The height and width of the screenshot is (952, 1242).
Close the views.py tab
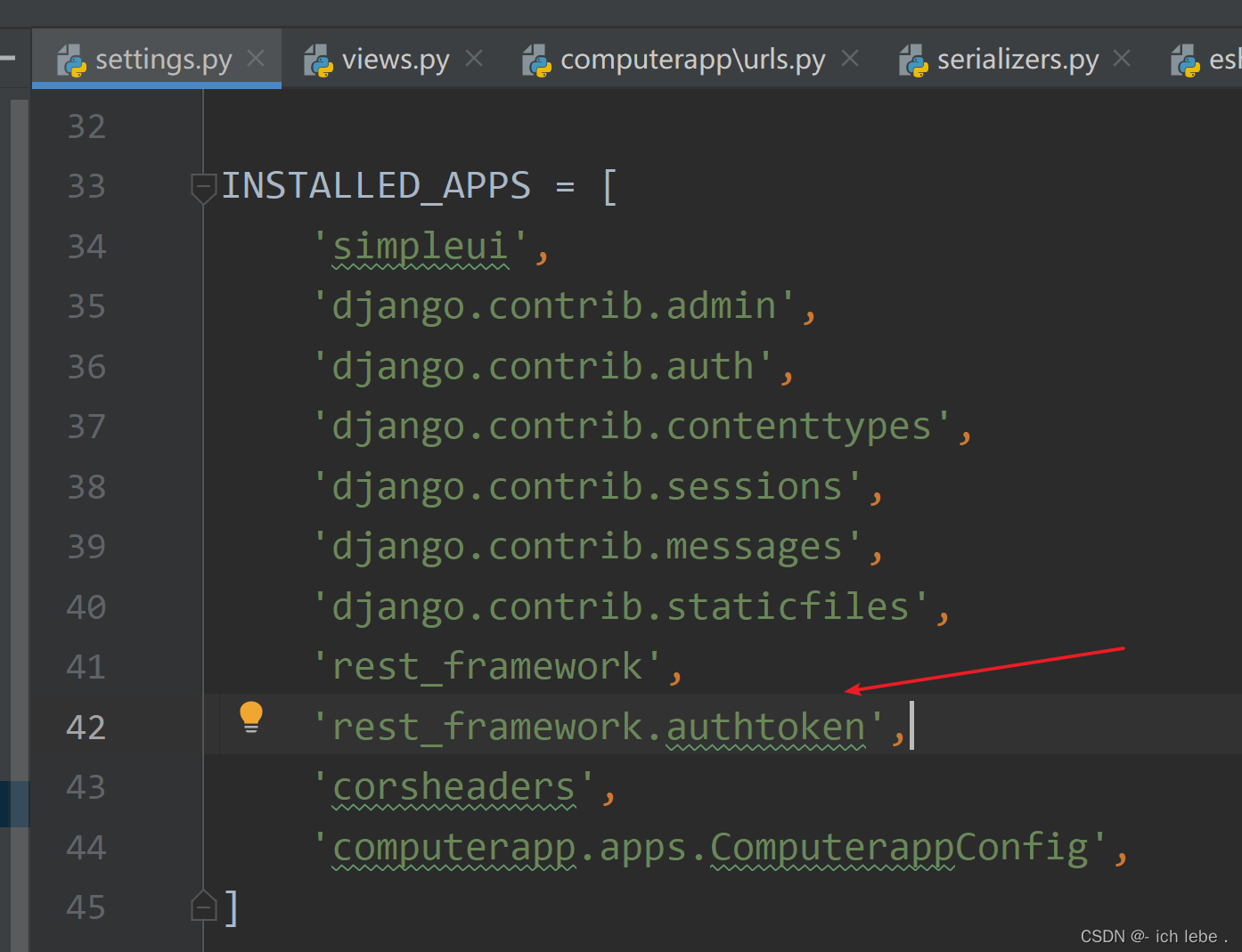pos(474,59)
